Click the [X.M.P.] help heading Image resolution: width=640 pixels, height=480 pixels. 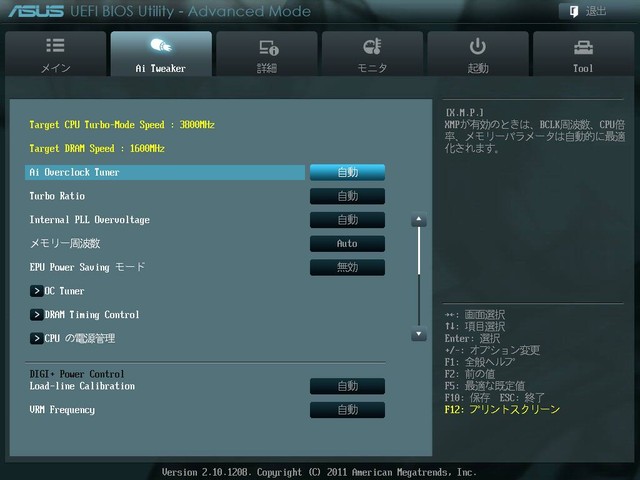click(464, 113)
